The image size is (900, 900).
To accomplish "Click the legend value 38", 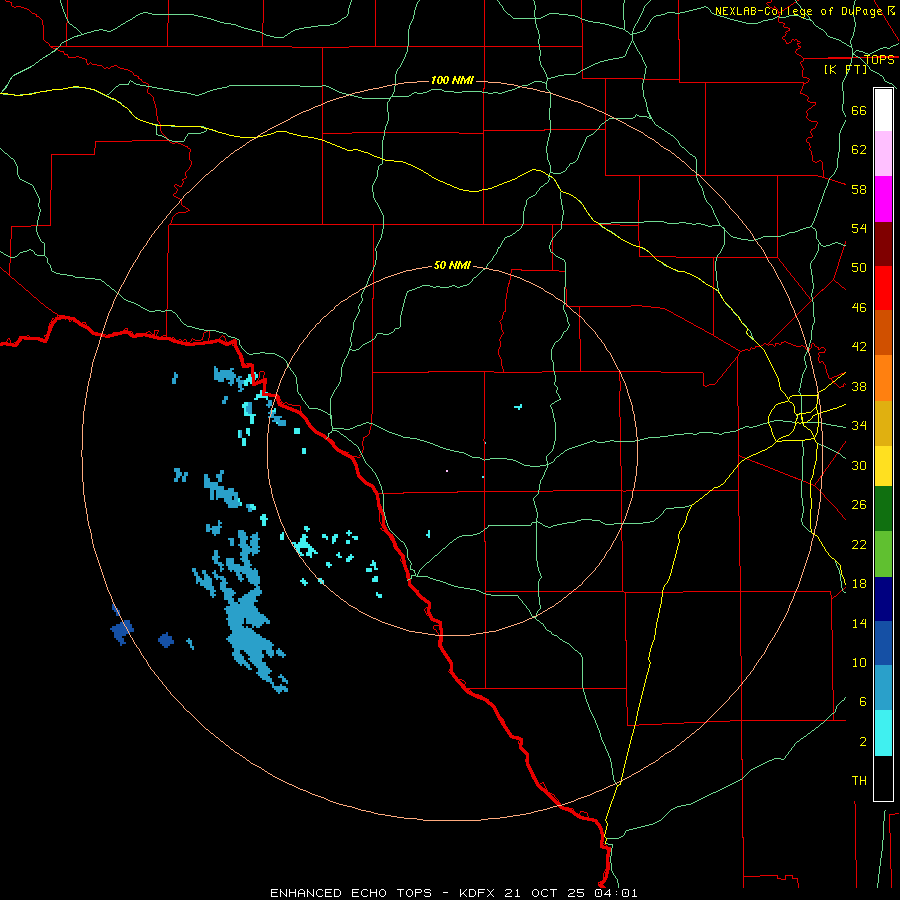I will (859, 386).
